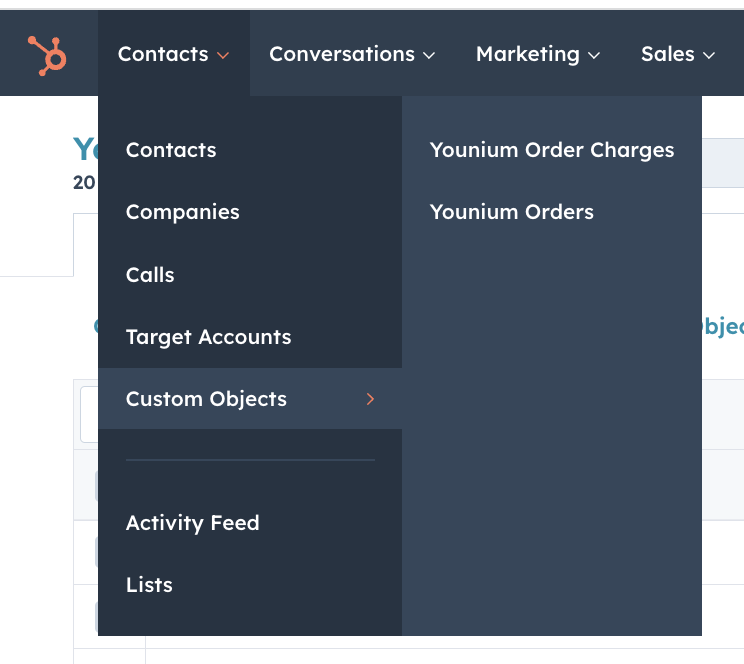Click the HubSpot sprocket logo

[47, 56]
